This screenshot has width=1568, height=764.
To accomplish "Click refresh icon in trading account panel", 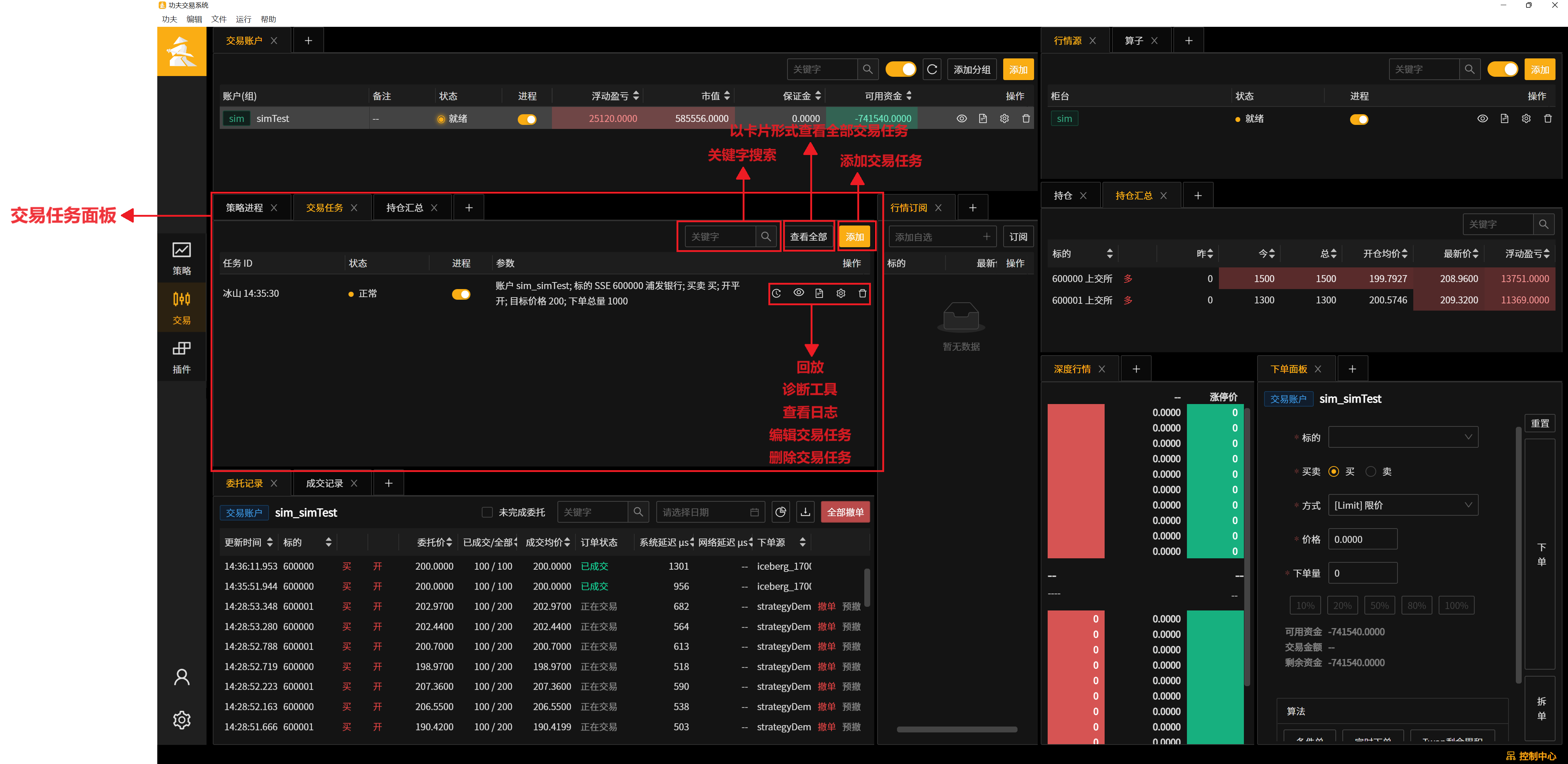I will click(931, 69).
